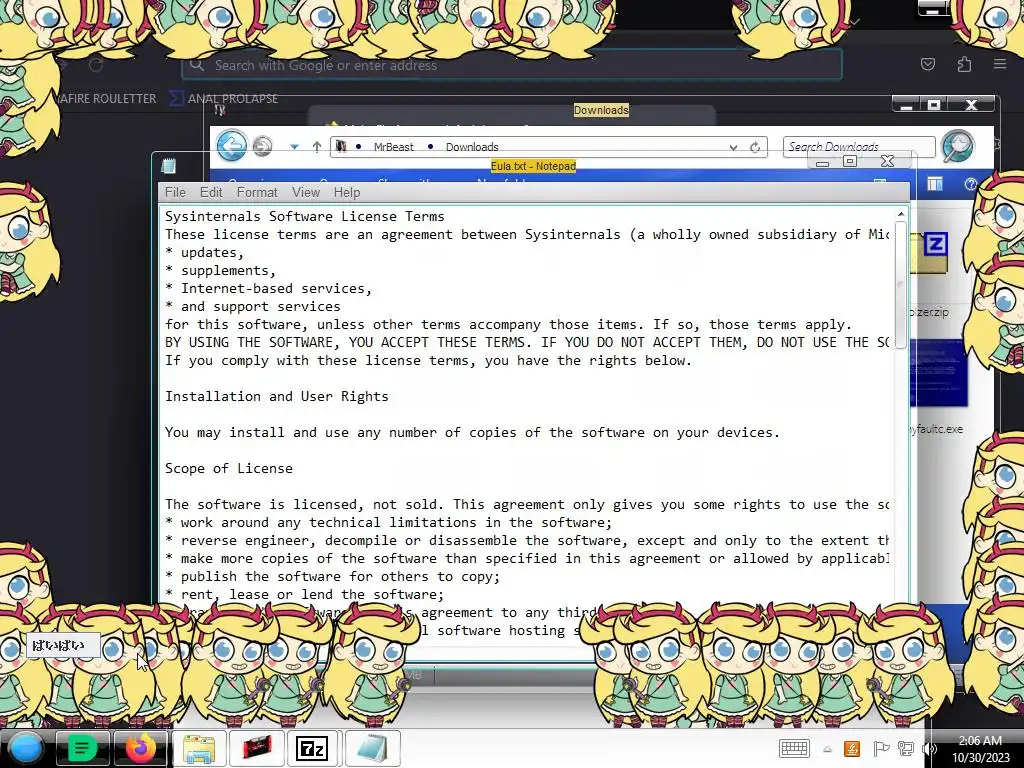1024x768 pixels.
Task: Minimize the Downloads explorer window
Action: (906, 104)
